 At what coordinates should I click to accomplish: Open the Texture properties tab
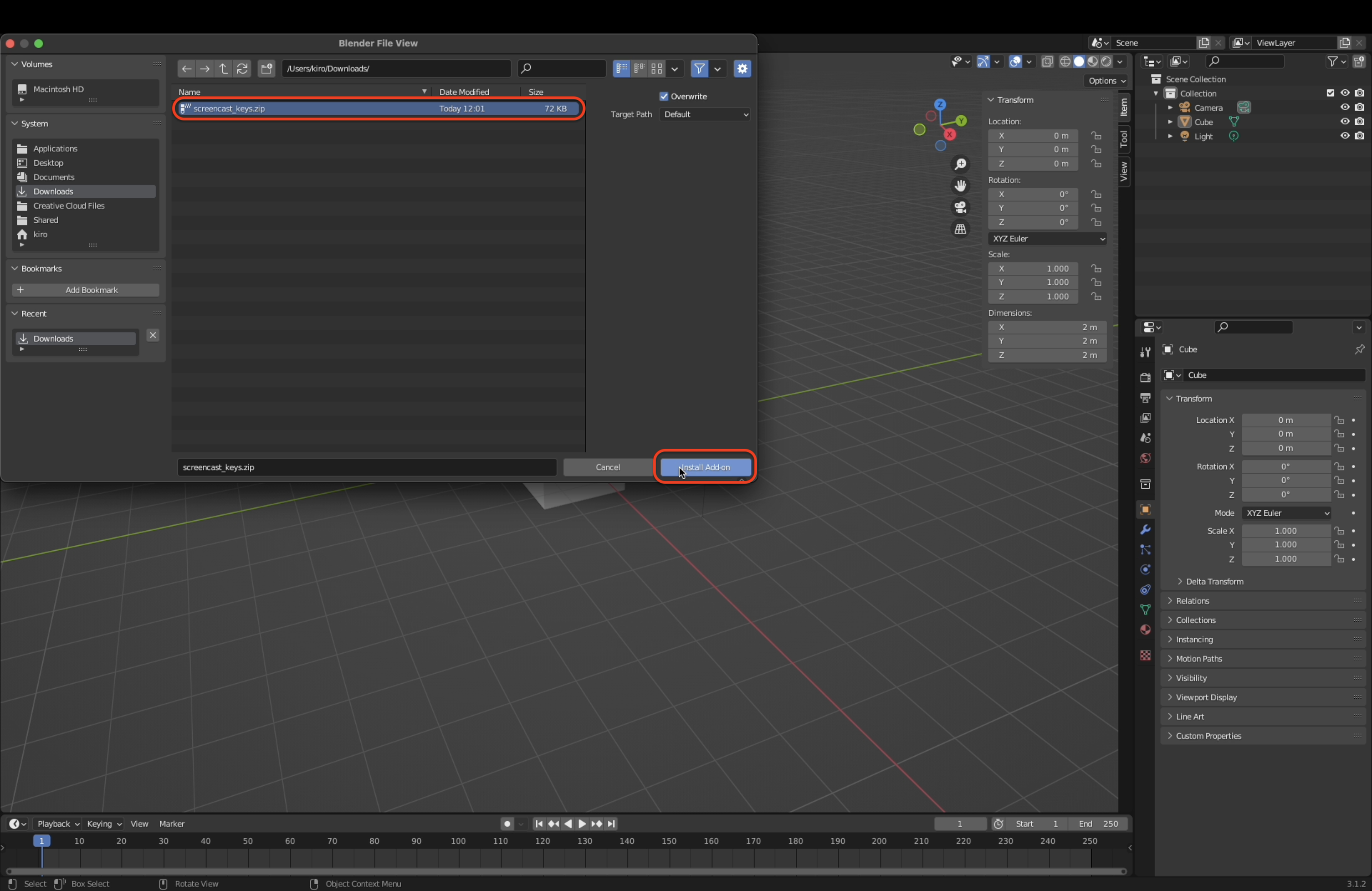(1146, 655)
